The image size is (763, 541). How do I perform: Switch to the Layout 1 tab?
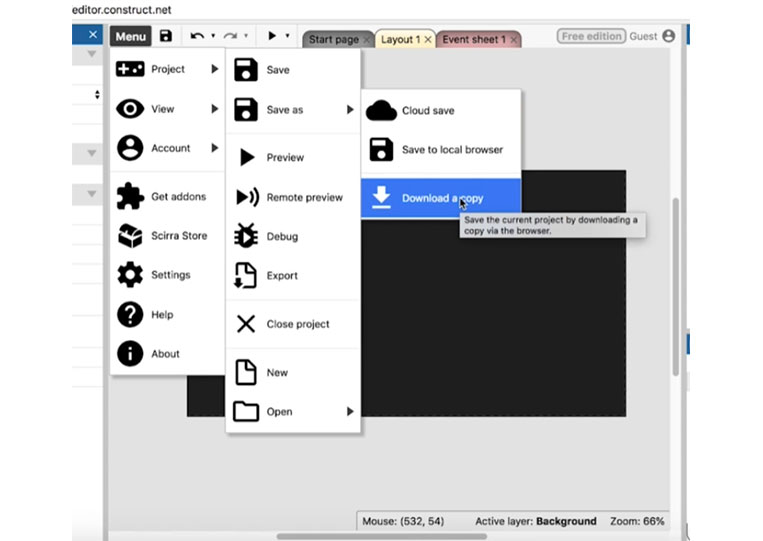[x=400, y=39]
